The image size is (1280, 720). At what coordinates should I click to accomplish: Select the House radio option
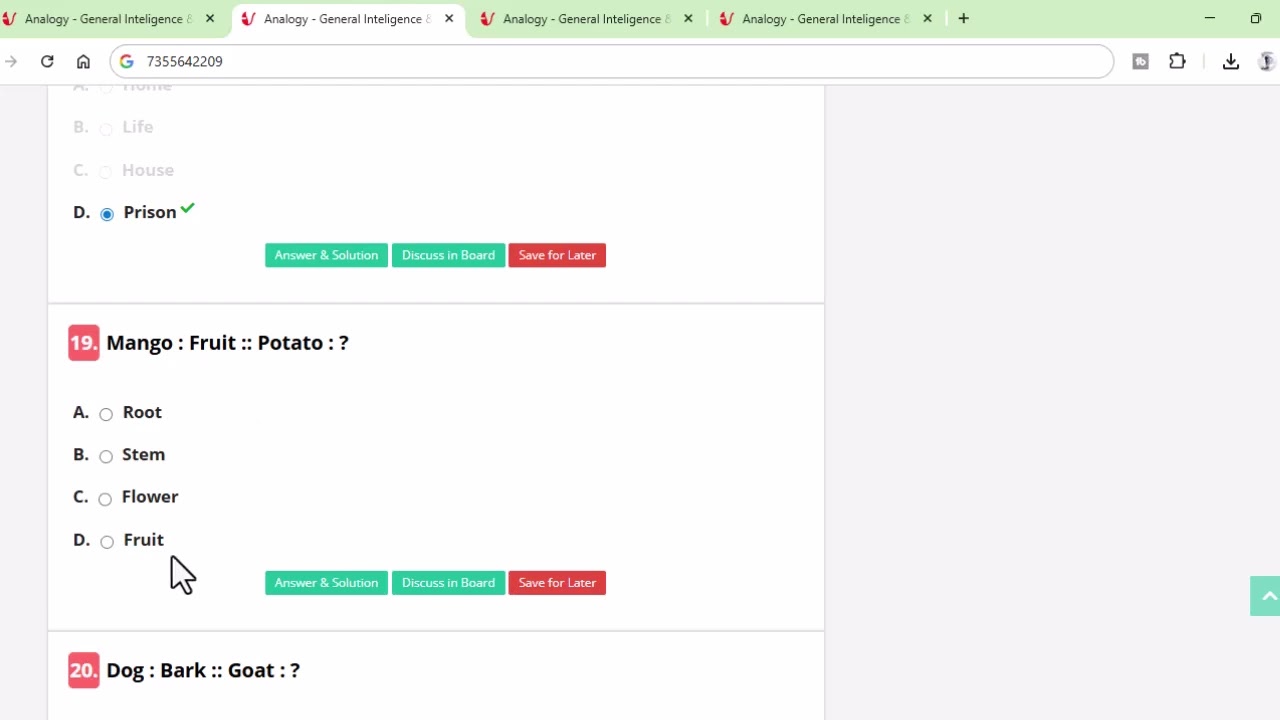click(105, 172)
